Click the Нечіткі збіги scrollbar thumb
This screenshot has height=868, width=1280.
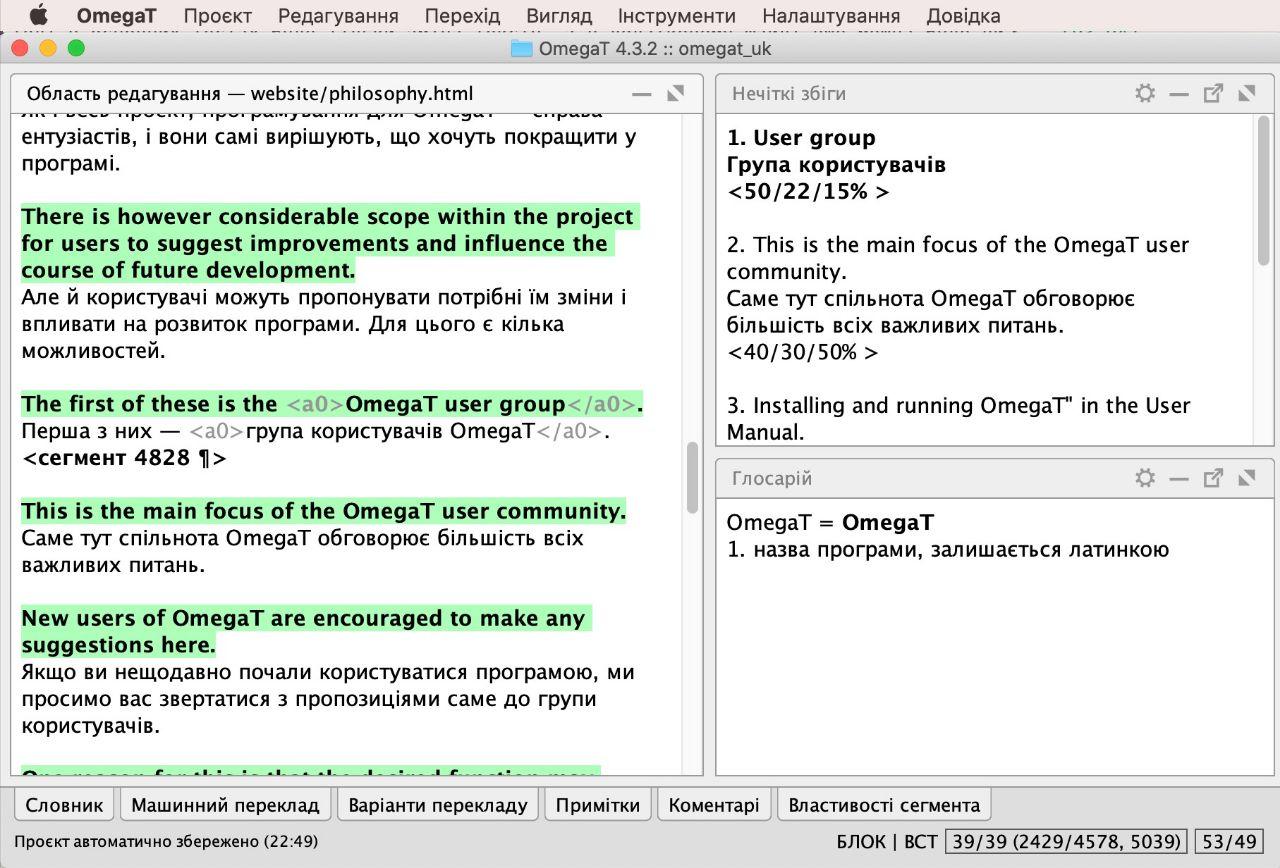(1263, 192)
